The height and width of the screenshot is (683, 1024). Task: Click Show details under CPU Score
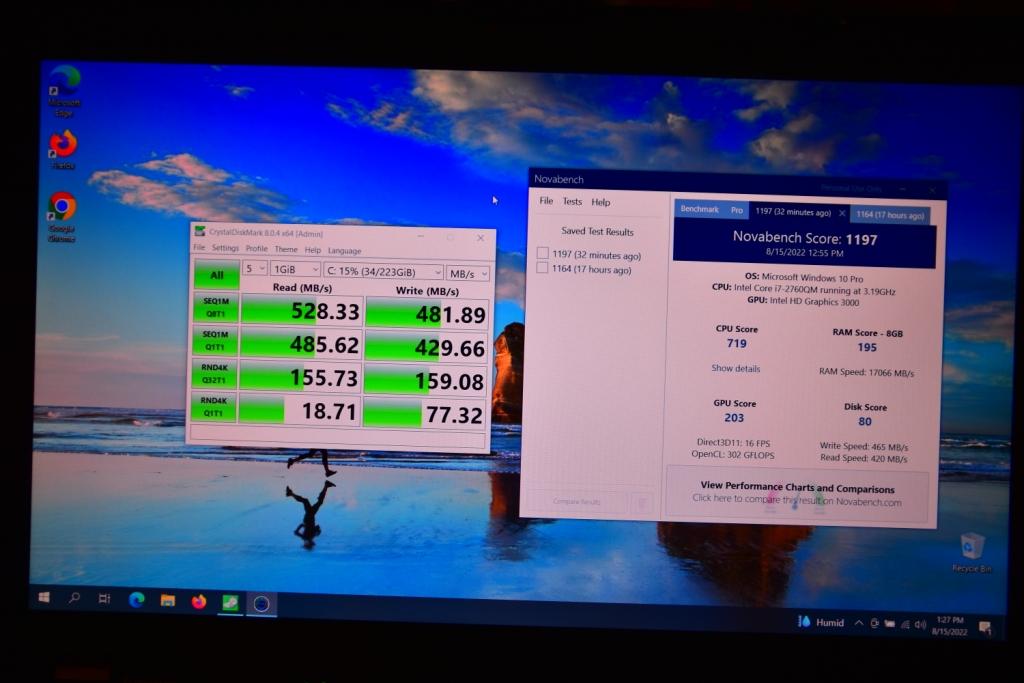pos(735,368)
